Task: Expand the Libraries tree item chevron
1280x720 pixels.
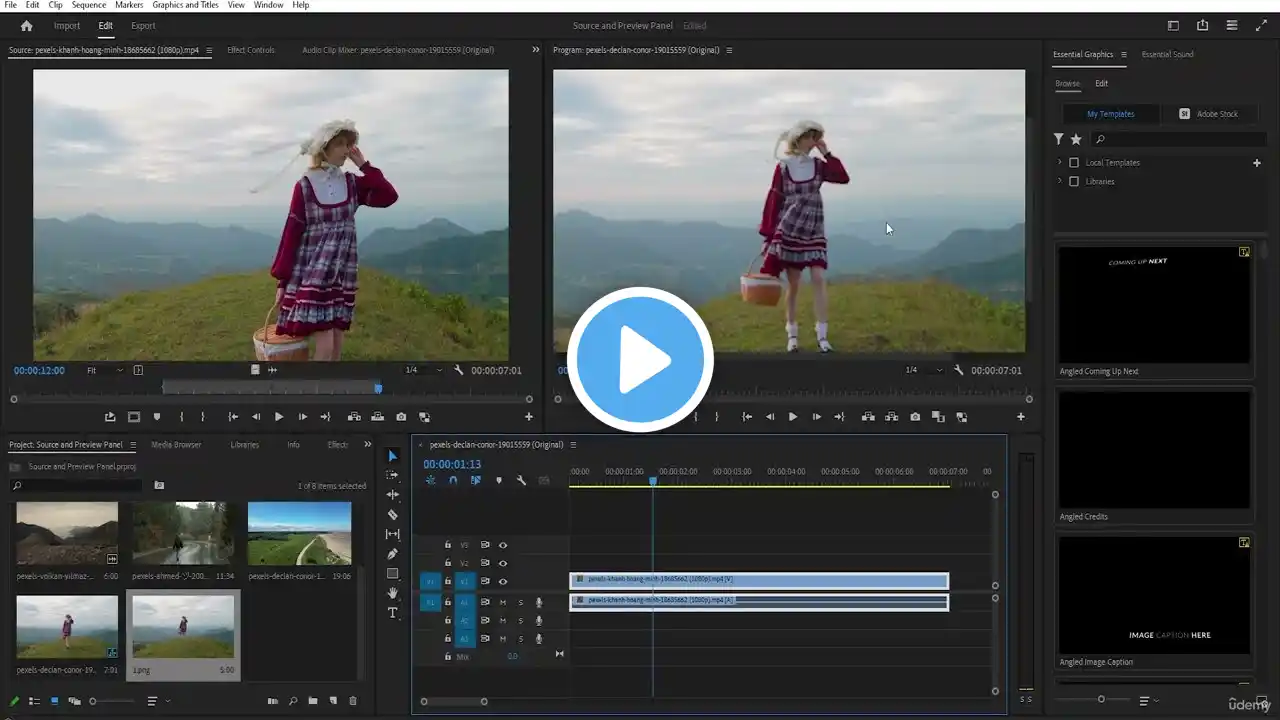Action: click(1060, 181)
